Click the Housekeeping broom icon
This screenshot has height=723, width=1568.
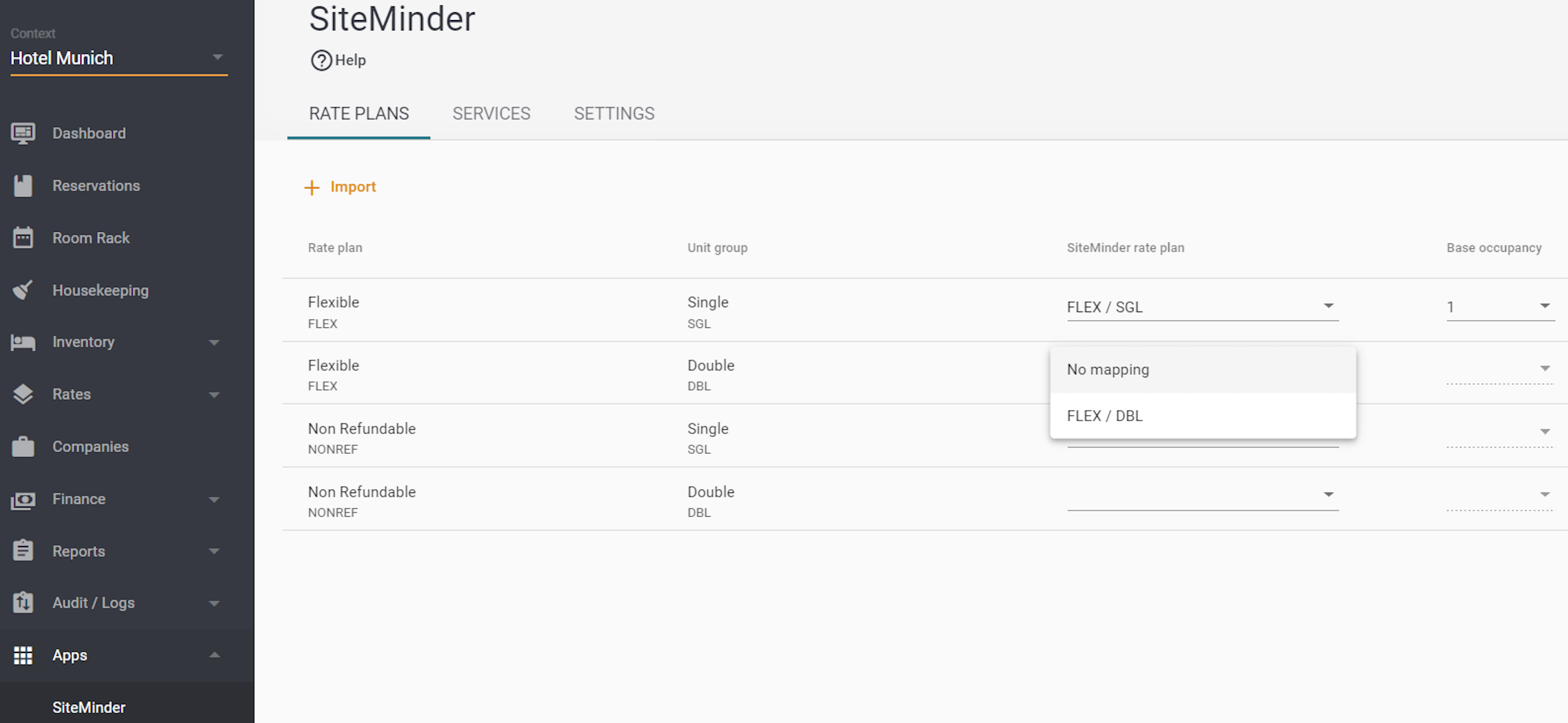(23, 290)
